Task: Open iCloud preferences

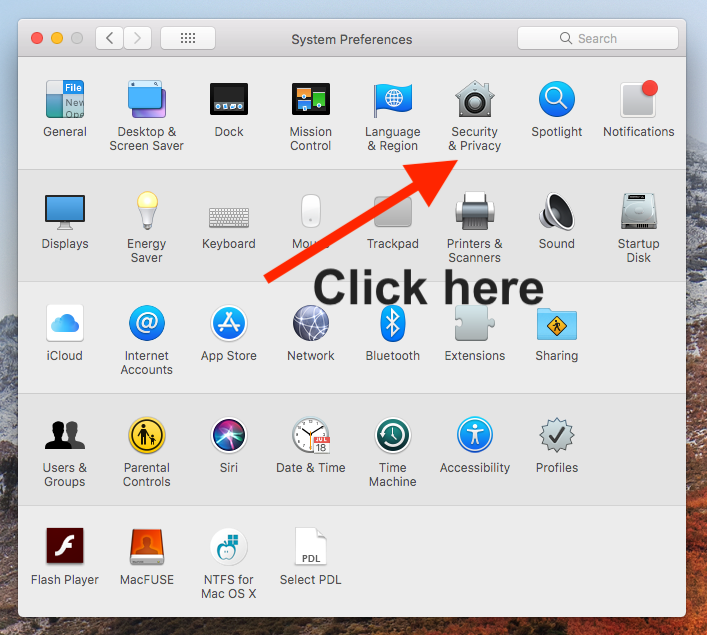Action: click(65, 323)
